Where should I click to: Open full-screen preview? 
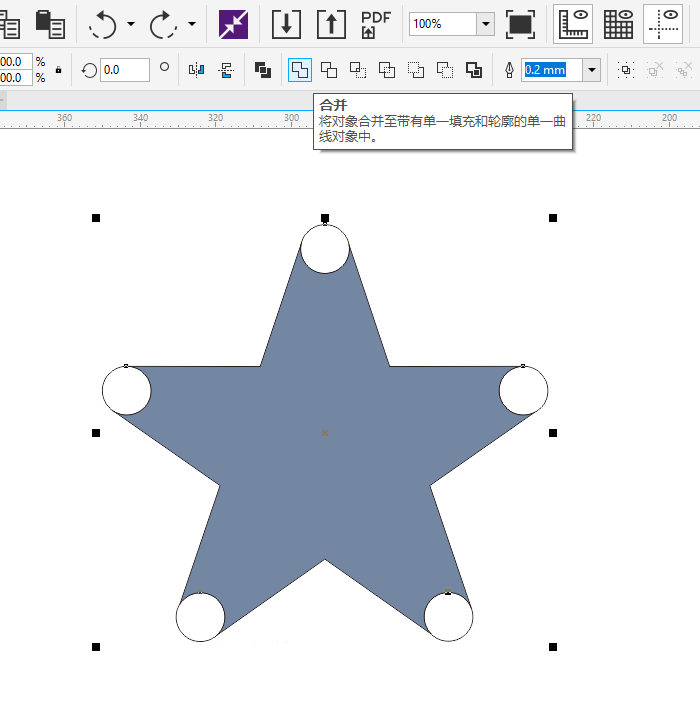coord(519,23)
